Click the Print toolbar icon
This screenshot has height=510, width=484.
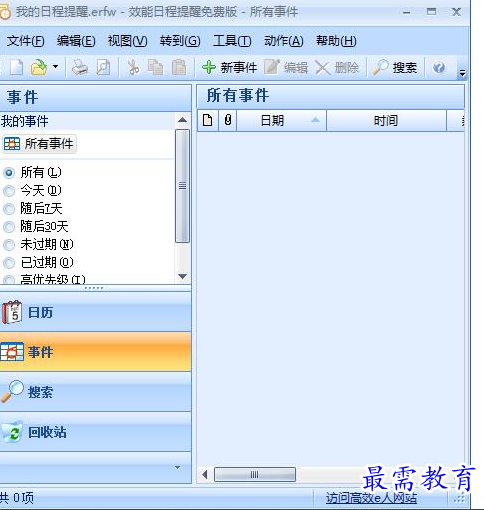click(x=79, y=67)
